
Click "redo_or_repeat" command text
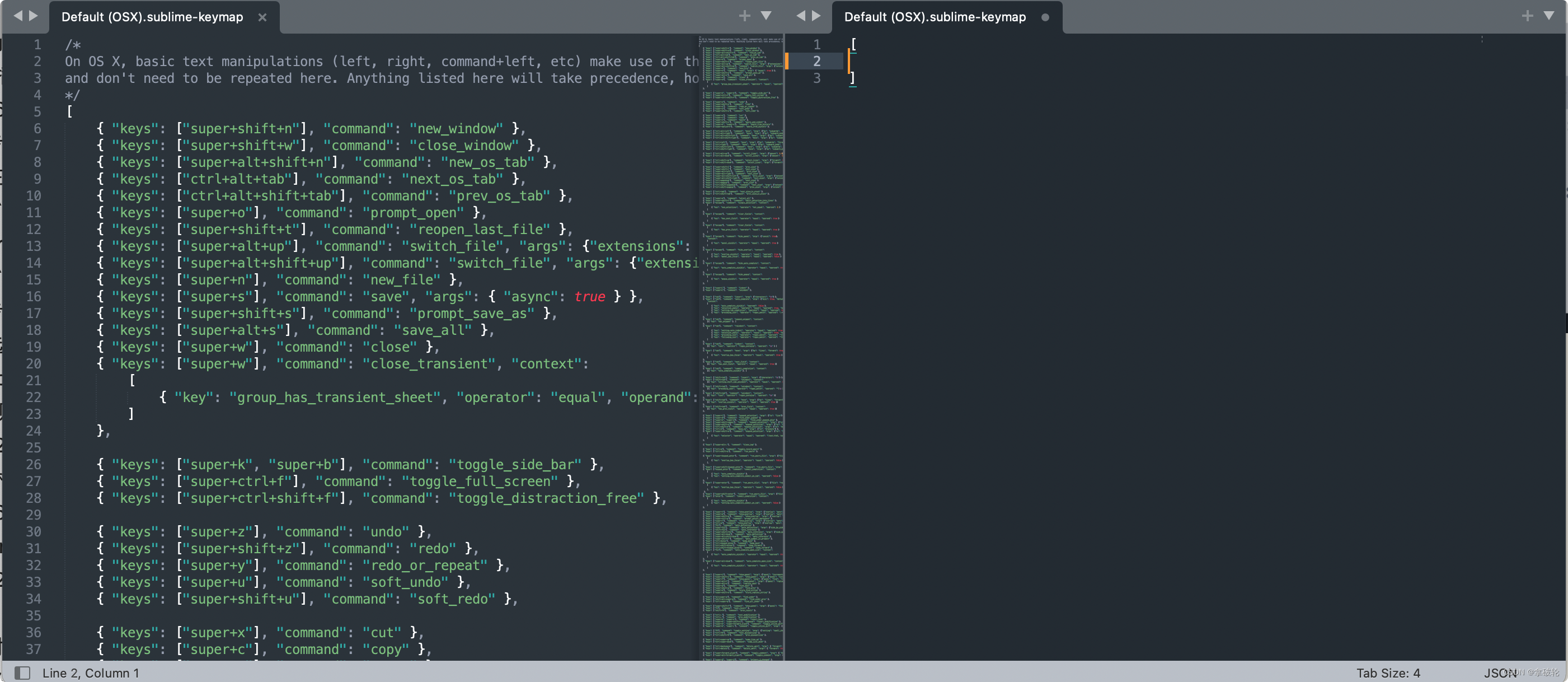(425, 565)
